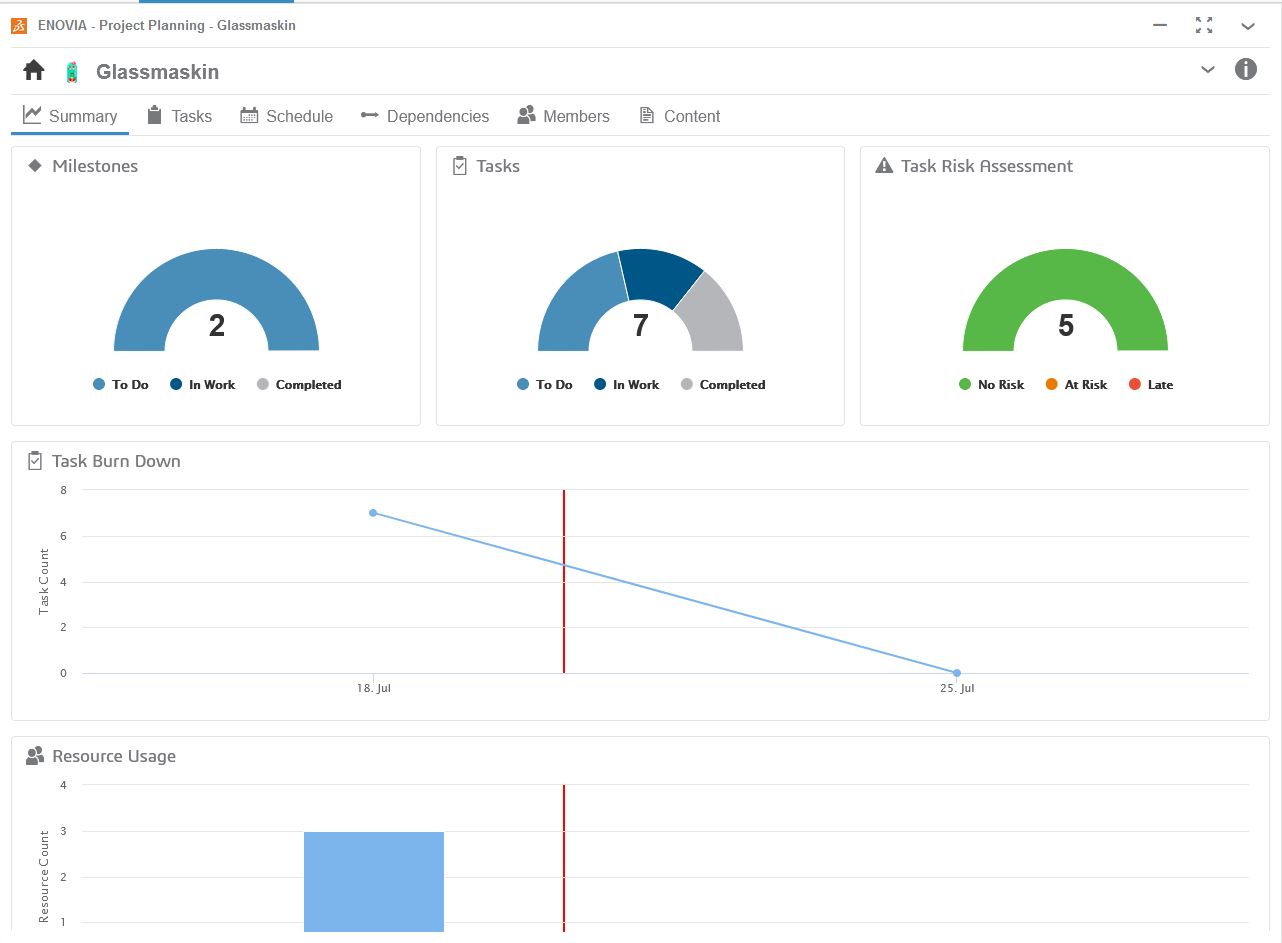The image size is (1282, 943).
Task: Expand the chevron menu next to info icon
Action: click(1208, 70)
